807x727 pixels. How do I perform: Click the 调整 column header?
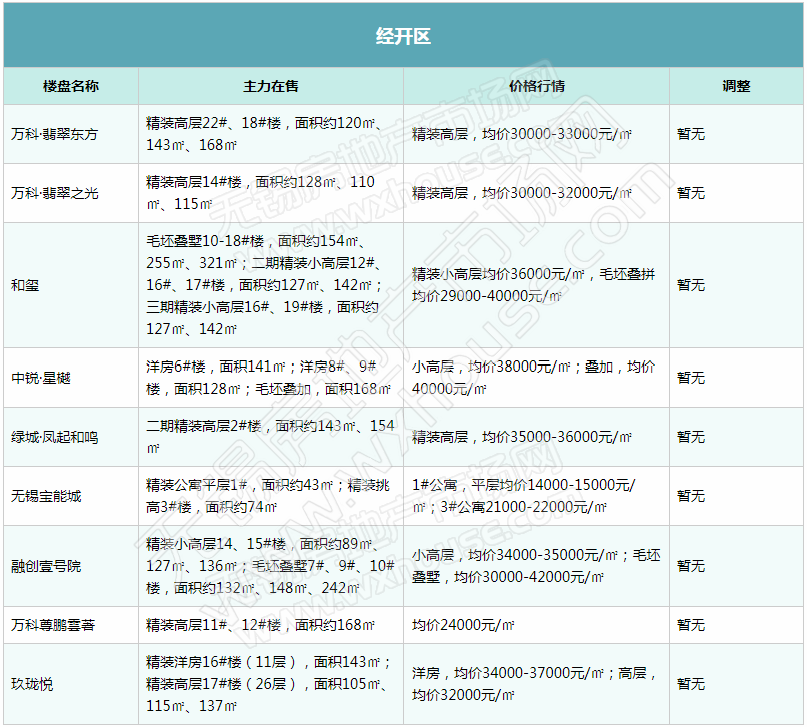pyautogui.click(x=736, y=86)
